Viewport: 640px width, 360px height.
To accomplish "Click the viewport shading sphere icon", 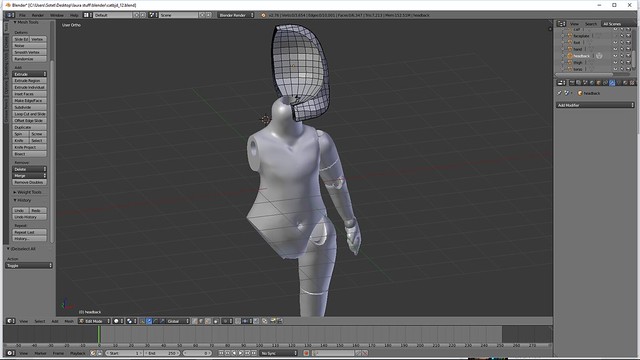I will click(x=118, y=321).
